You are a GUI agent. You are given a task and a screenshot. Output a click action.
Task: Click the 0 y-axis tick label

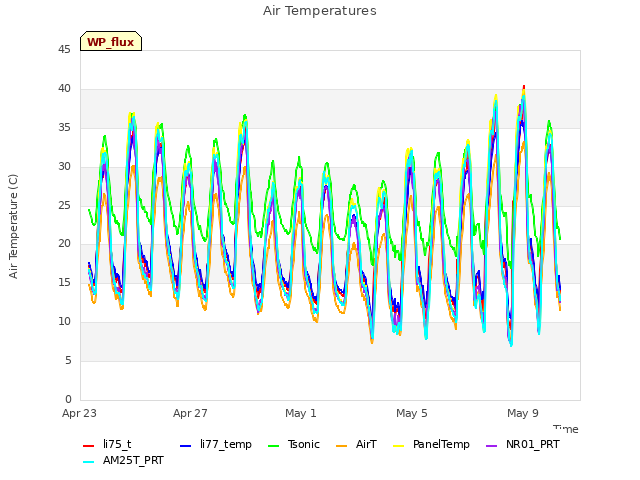point(68,399)
